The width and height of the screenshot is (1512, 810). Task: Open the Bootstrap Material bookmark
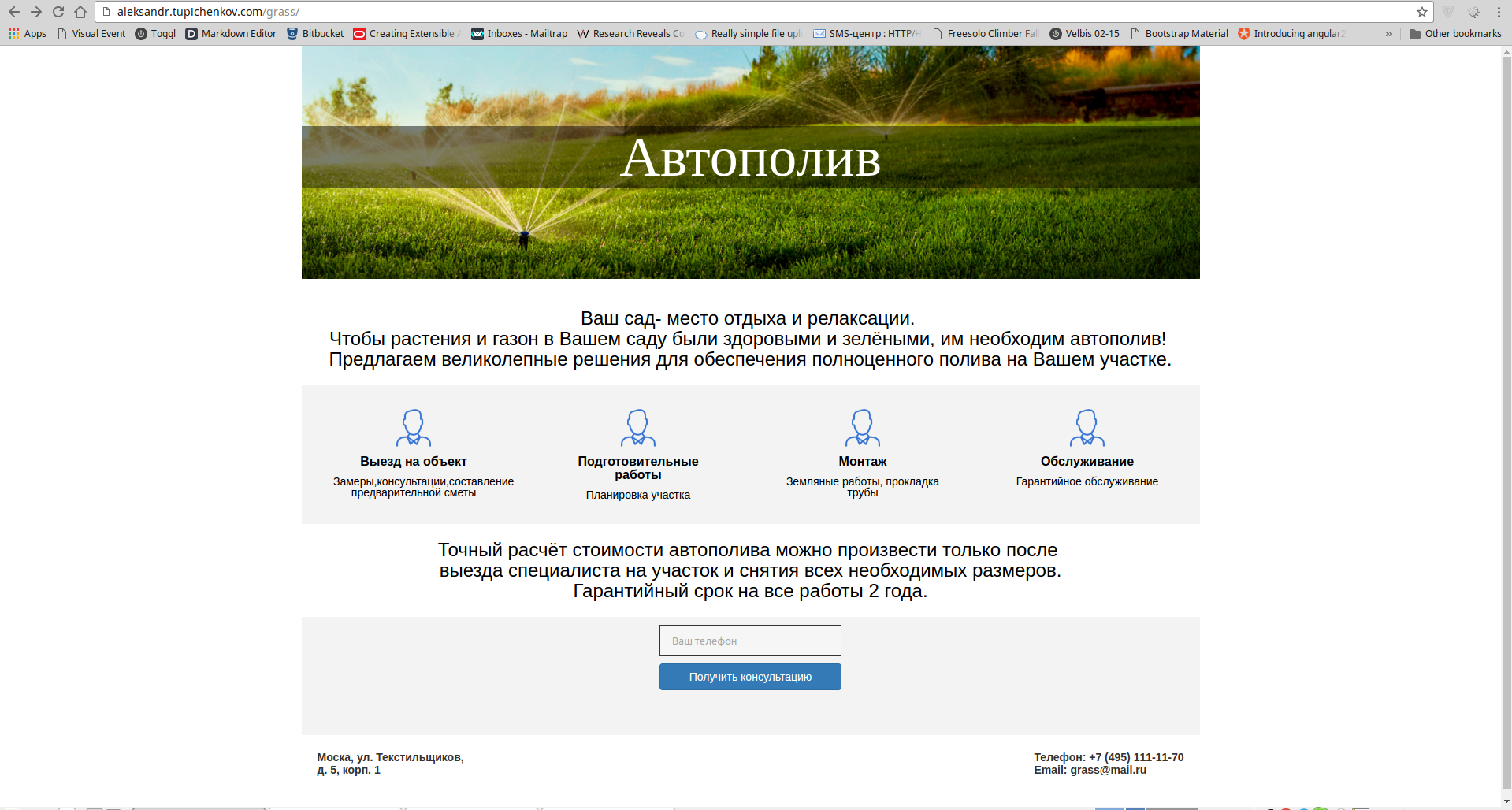pos(1179,34)
